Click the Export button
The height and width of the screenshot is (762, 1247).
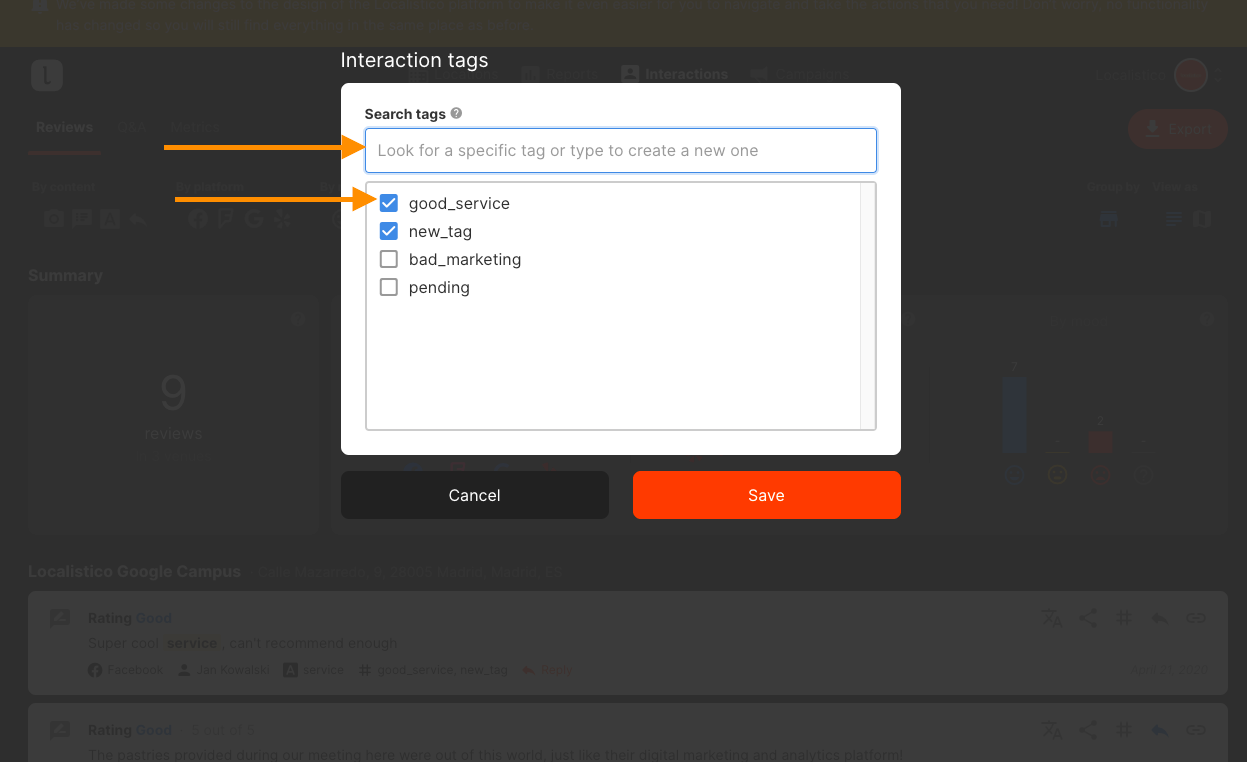[1178, 129]
